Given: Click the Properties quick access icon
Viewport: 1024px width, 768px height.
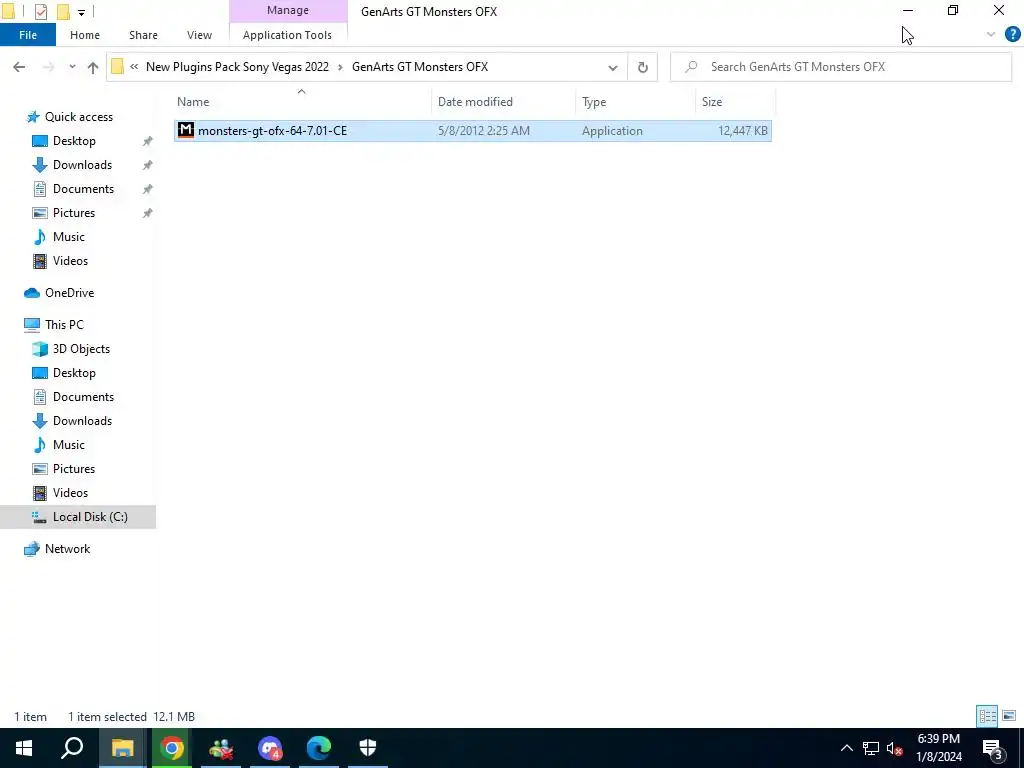Looking at the screenshot, I should (x=40, y=12).
